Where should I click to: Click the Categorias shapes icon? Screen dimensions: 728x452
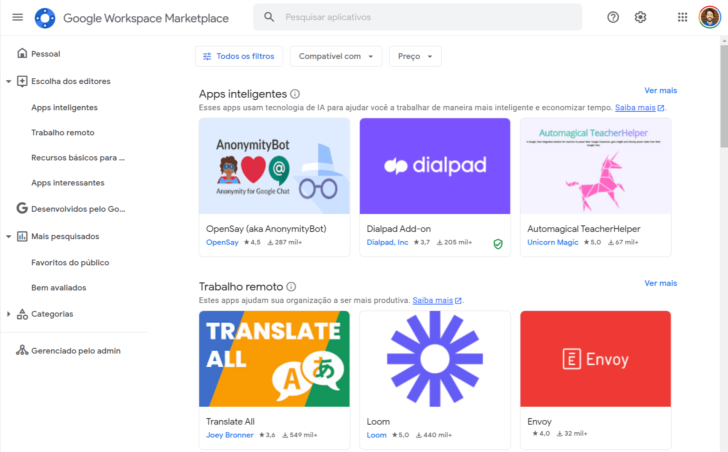tap(22, 314)
